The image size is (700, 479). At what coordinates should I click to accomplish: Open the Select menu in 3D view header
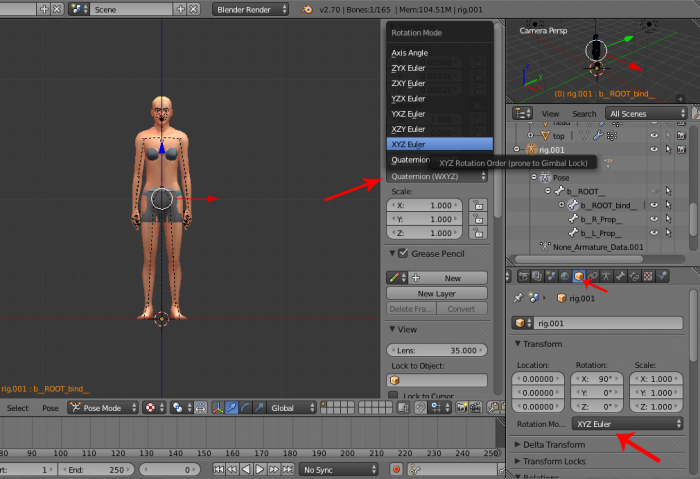pos(17,408)
